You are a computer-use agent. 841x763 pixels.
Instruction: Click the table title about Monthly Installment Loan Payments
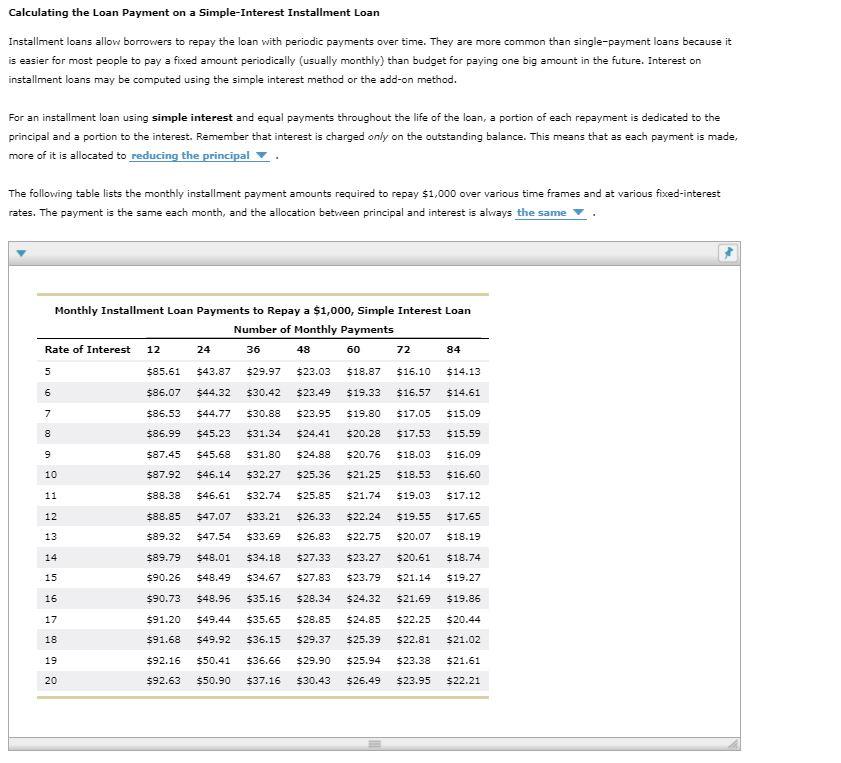(262, 310)
